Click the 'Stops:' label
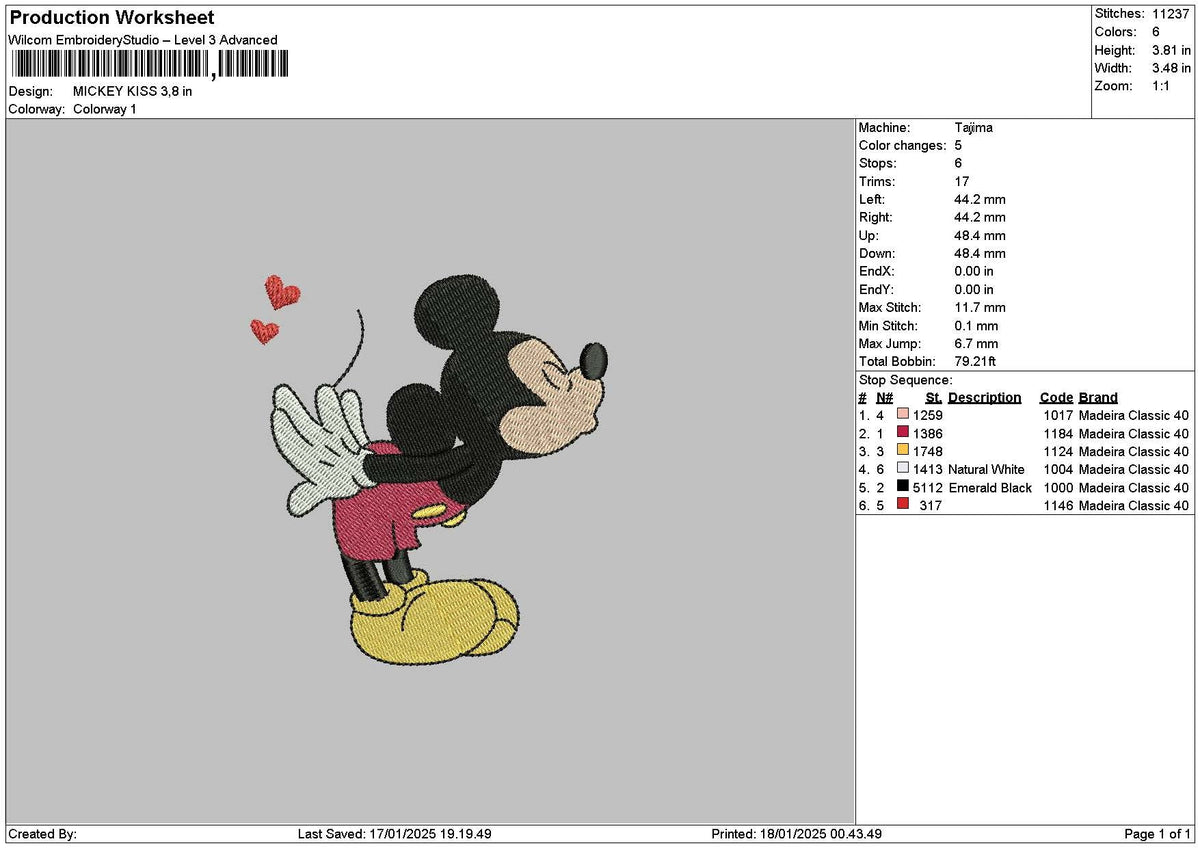 tap(878, 164)
